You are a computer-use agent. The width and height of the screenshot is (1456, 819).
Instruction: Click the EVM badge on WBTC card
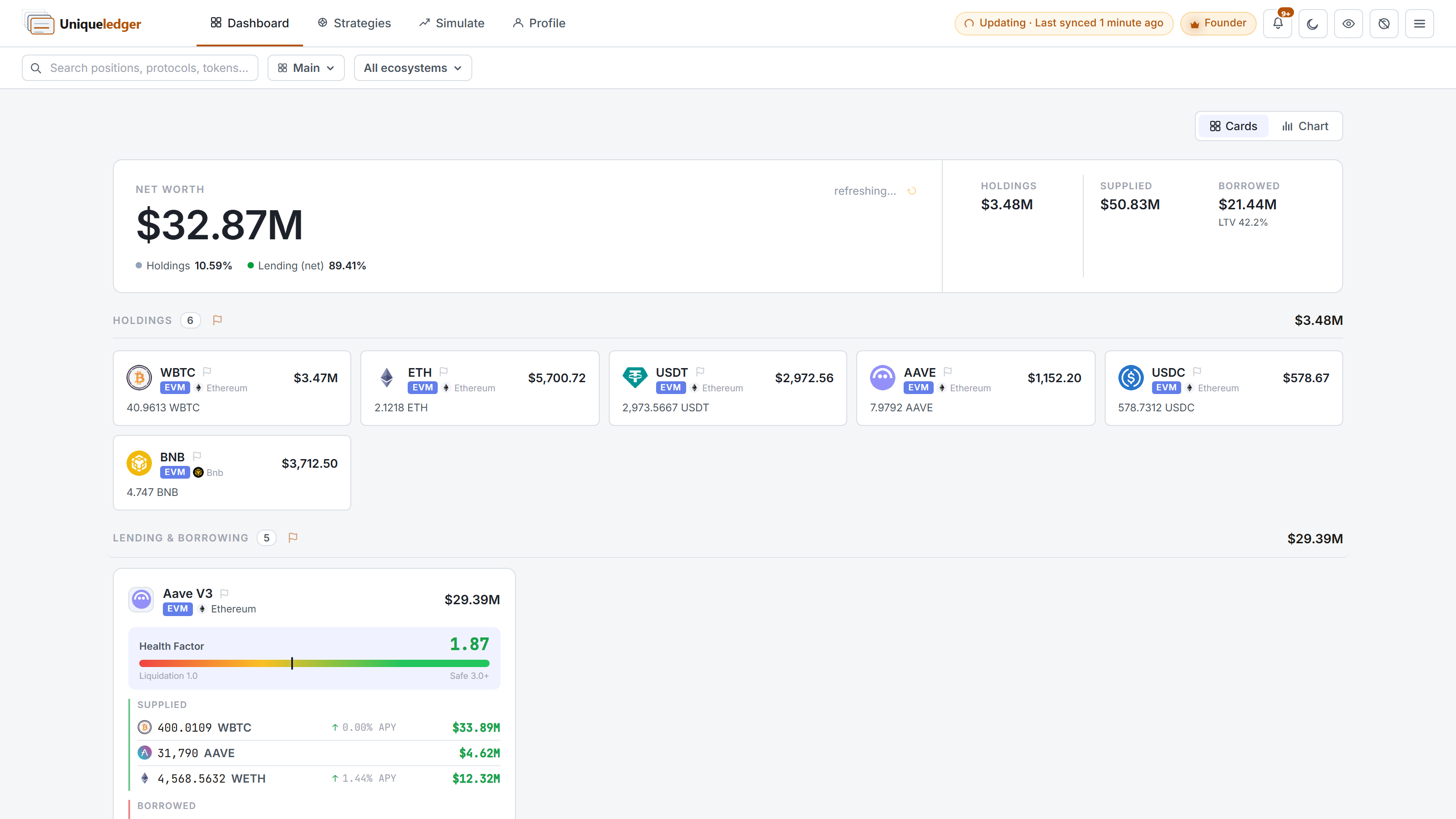click(175, 388)
